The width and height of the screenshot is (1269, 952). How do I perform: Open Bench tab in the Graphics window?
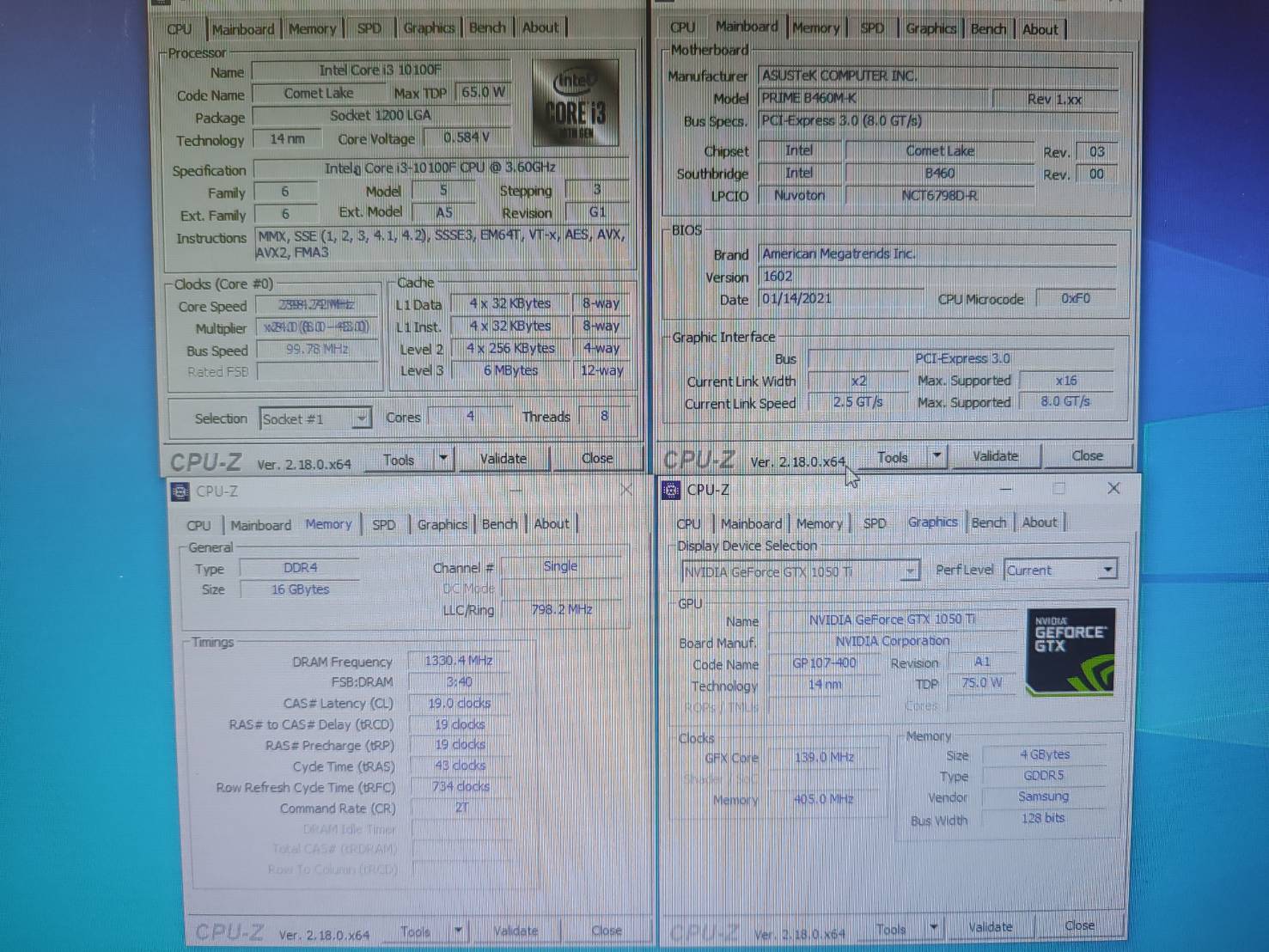pyautogui.click(x=988, y=522)
